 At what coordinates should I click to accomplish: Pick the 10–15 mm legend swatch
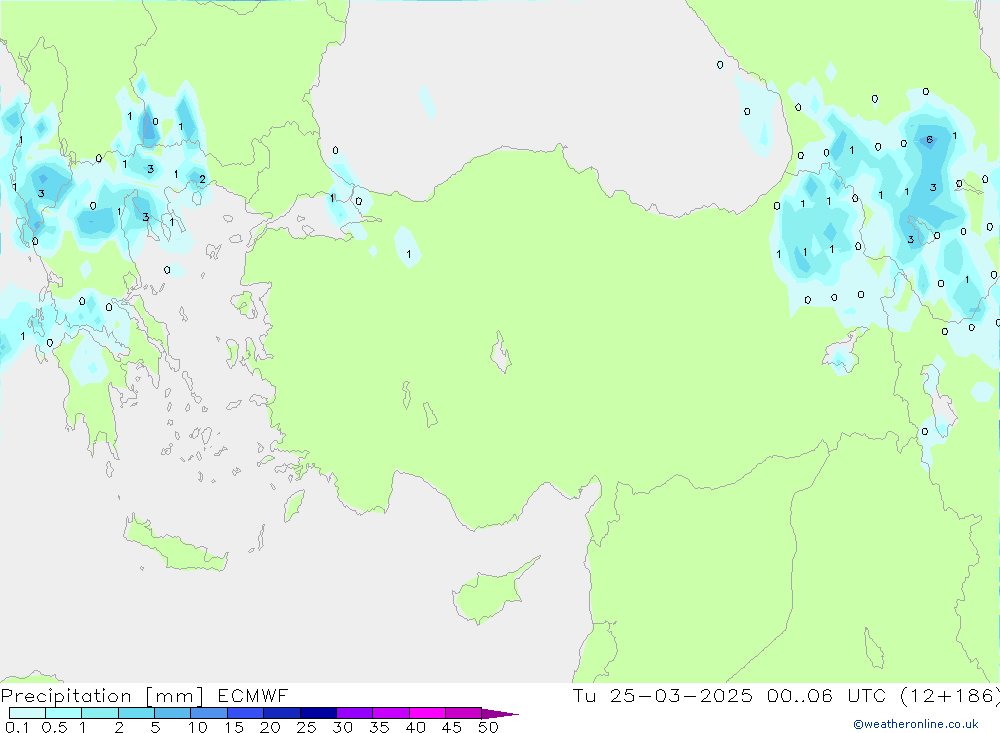pos(209,713)
